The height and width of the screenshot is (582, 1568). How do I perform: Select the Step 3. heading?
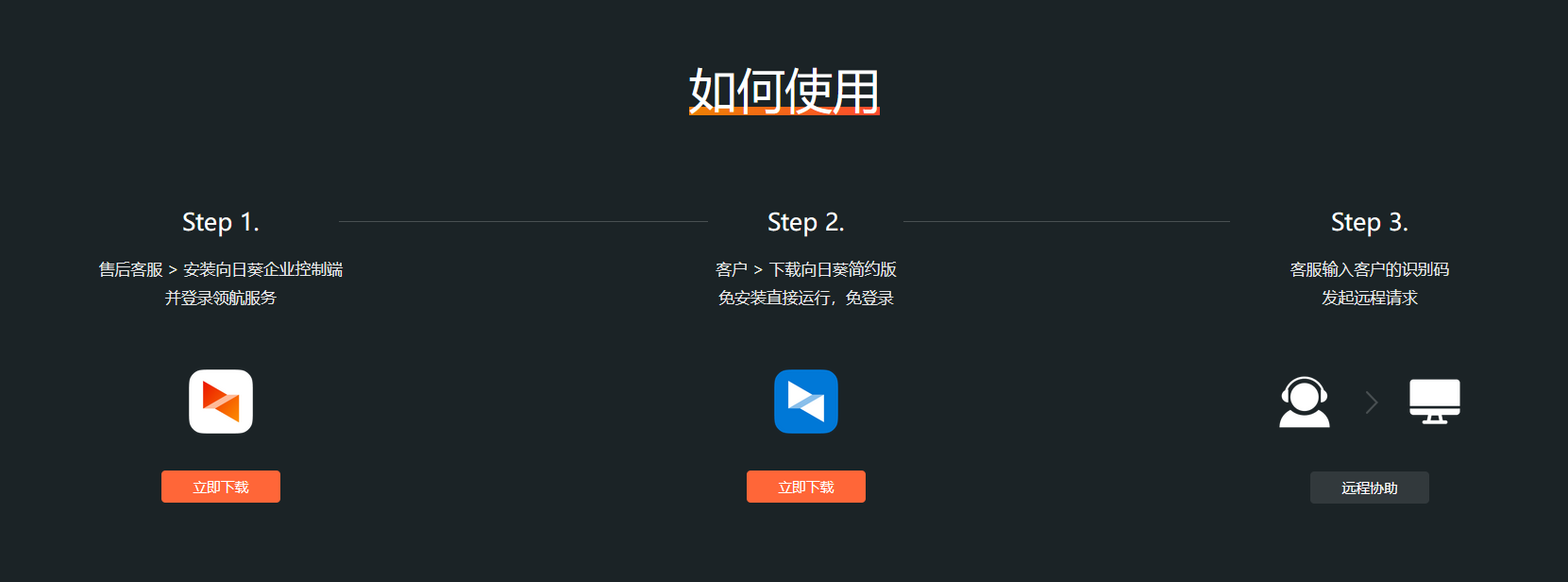1370,222
